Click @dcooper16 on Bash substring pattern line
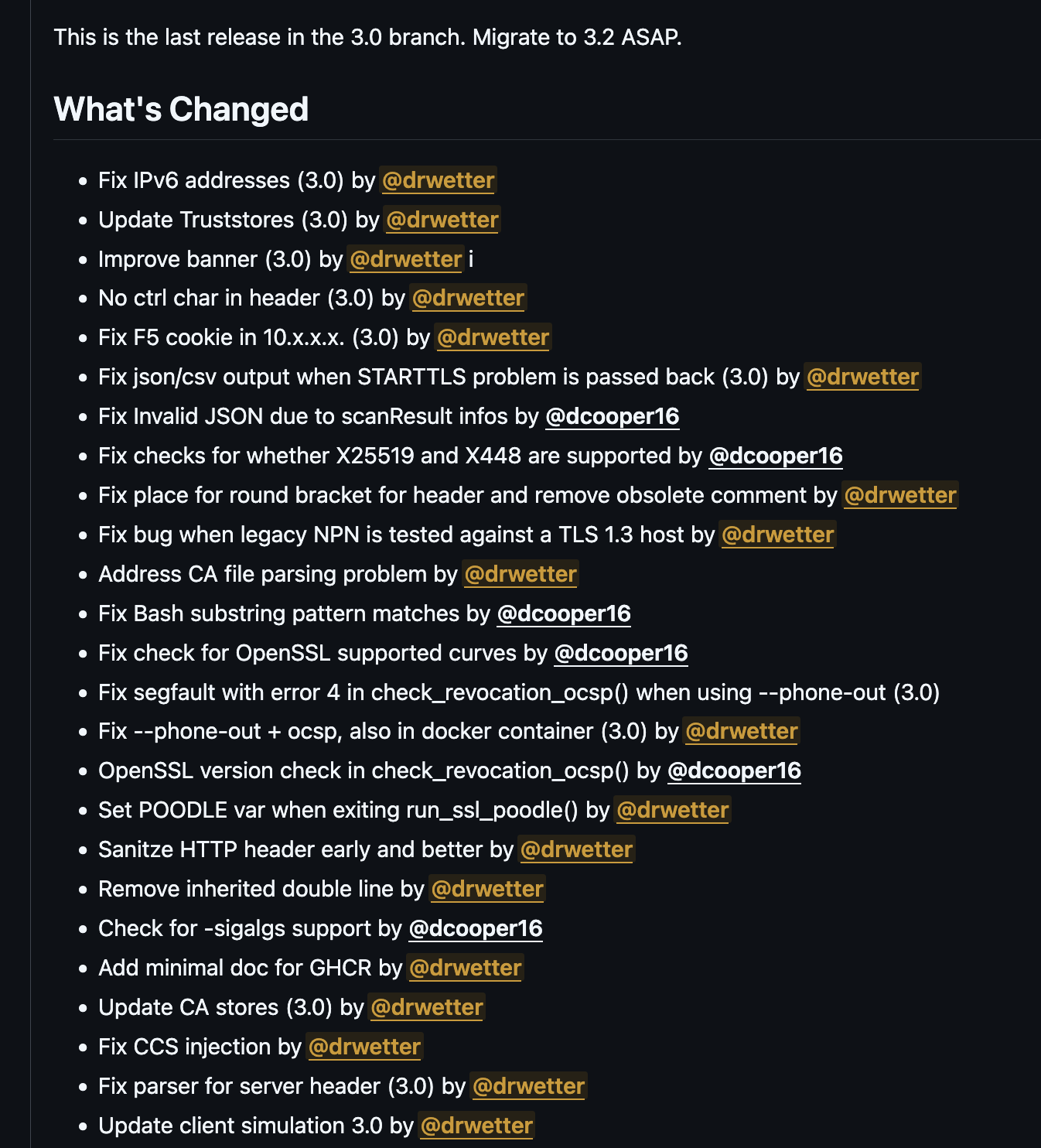 pos(564,613)
